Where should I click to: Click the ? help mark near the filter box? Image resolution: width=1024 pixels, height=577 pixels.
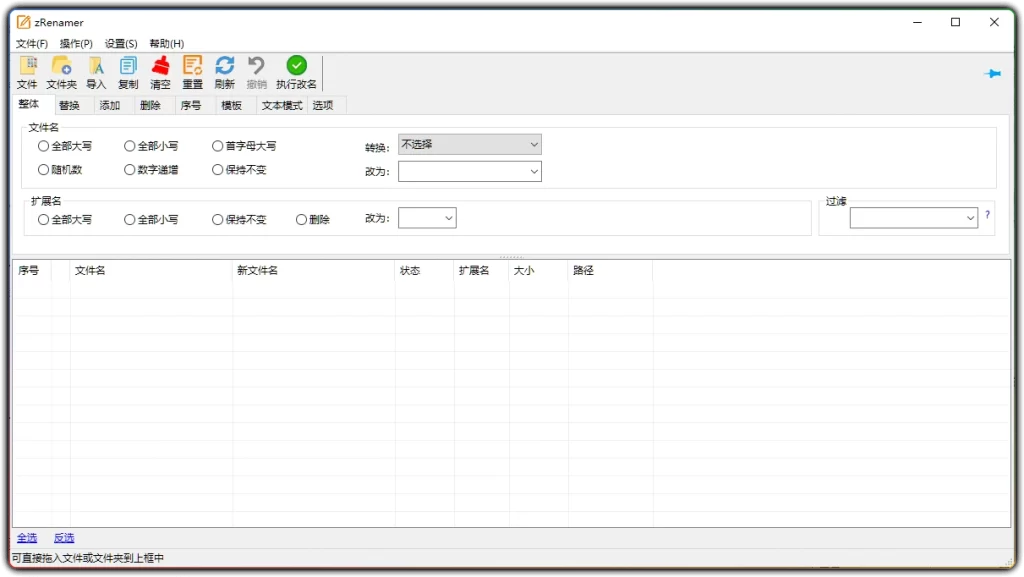[x=987, y=216]
